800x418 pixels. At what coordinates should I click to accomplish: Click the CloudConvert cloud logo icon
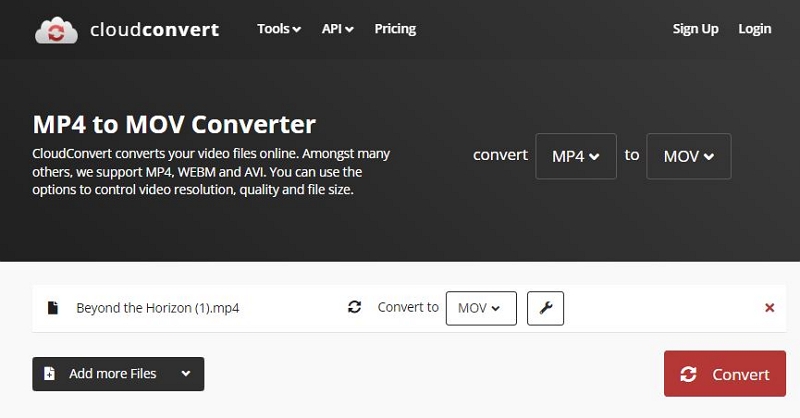coord(56,30)
